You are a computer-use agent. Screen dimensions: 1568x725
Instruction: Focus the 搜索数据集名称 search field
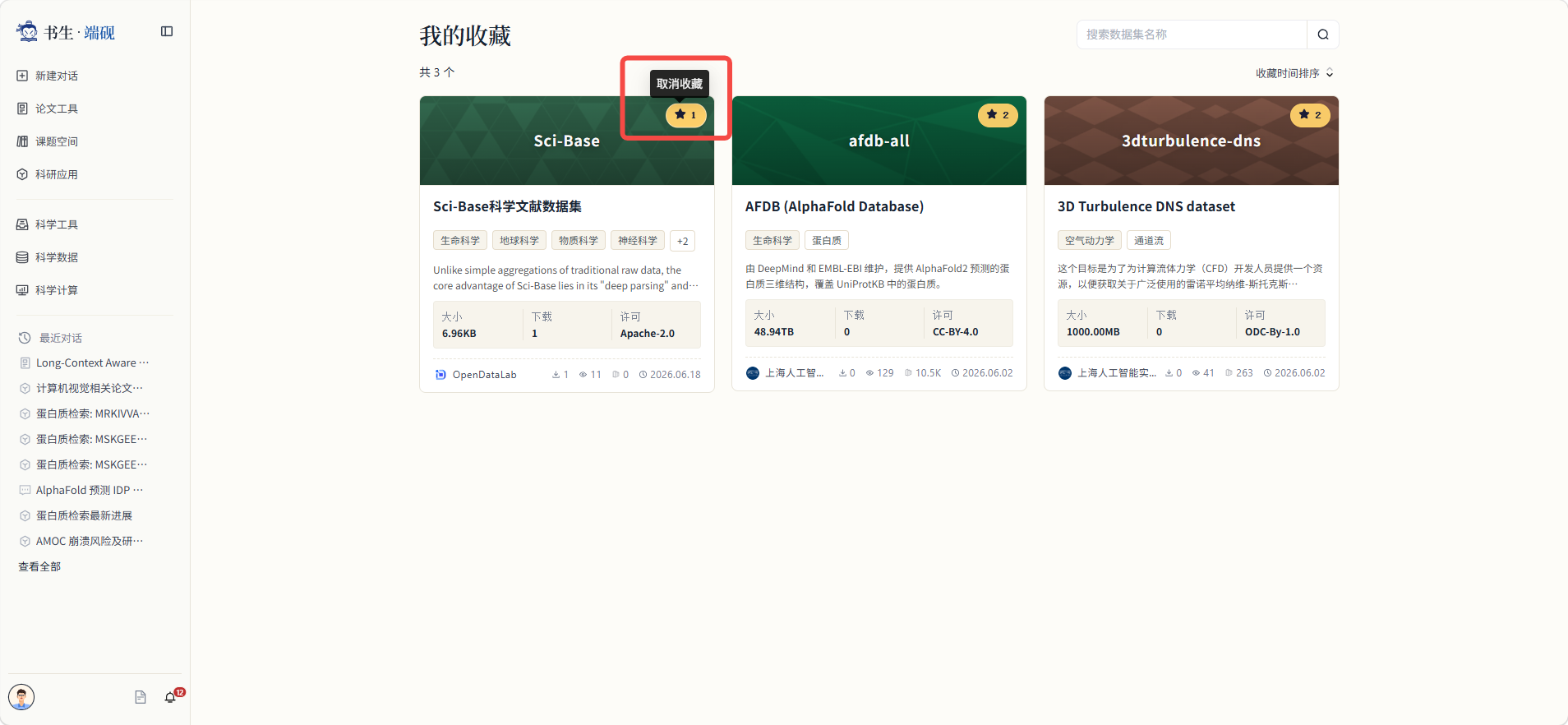tap(1192, 35)
